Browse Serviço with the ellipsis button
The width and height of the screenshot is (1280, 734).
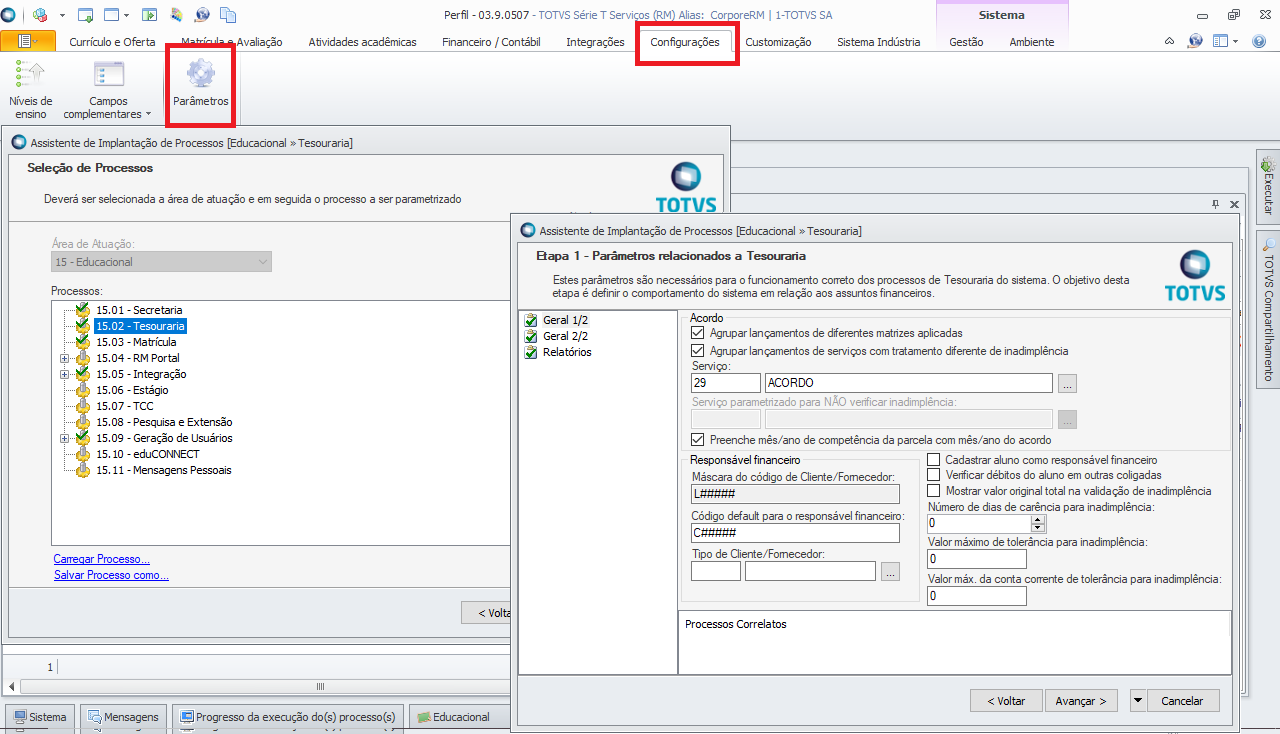pos(1067,383)
